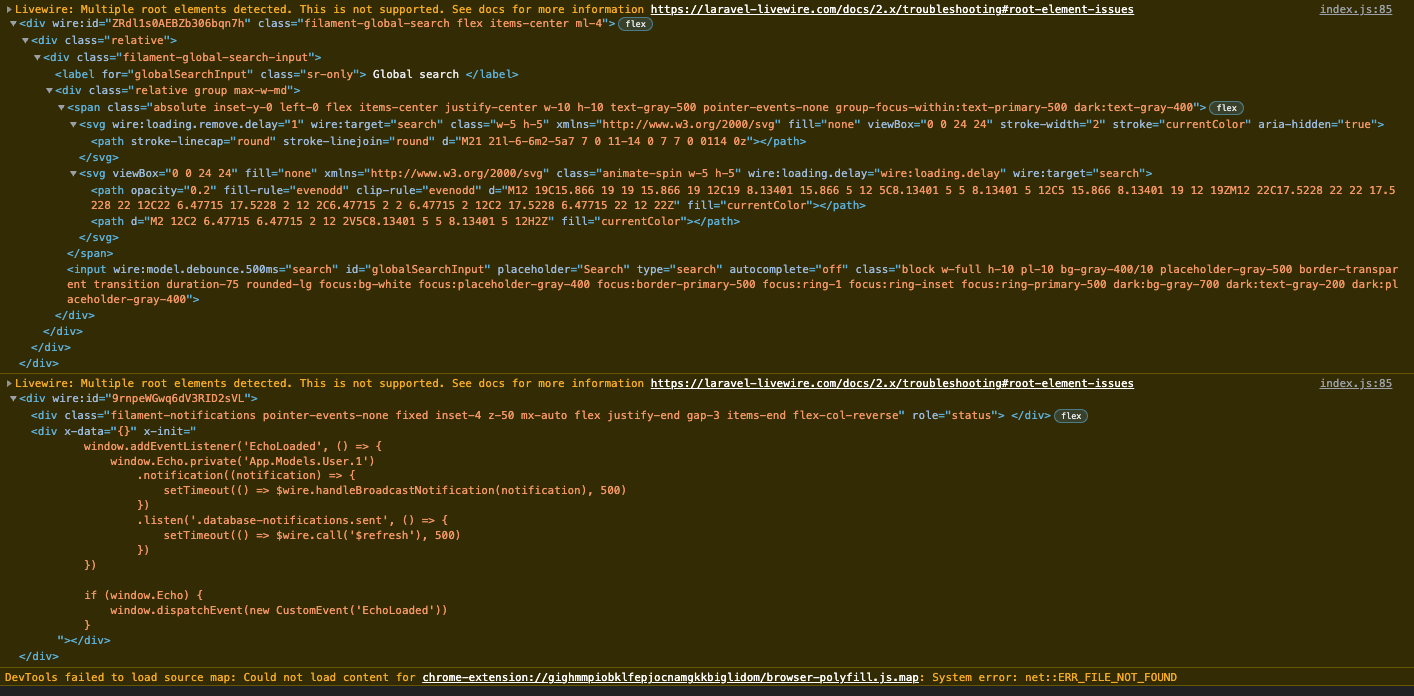The width and height of the screenshot is (1414, 696).
Task: Open the browser-polyfill.js.map chrome-extension link
Action: (670, 677)
